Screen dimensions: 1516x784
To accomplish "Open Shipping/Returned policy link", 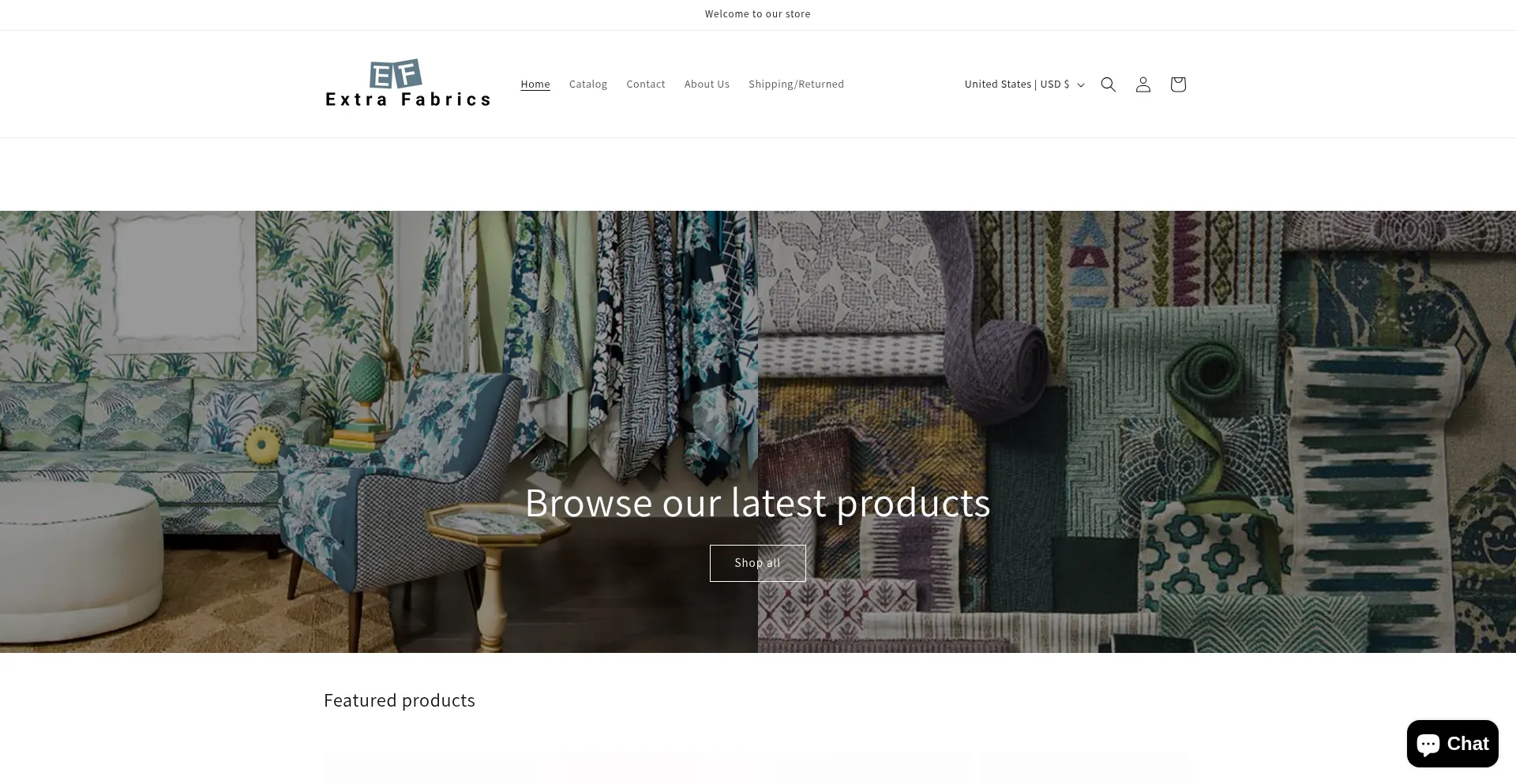I will (x=796, y=84).
